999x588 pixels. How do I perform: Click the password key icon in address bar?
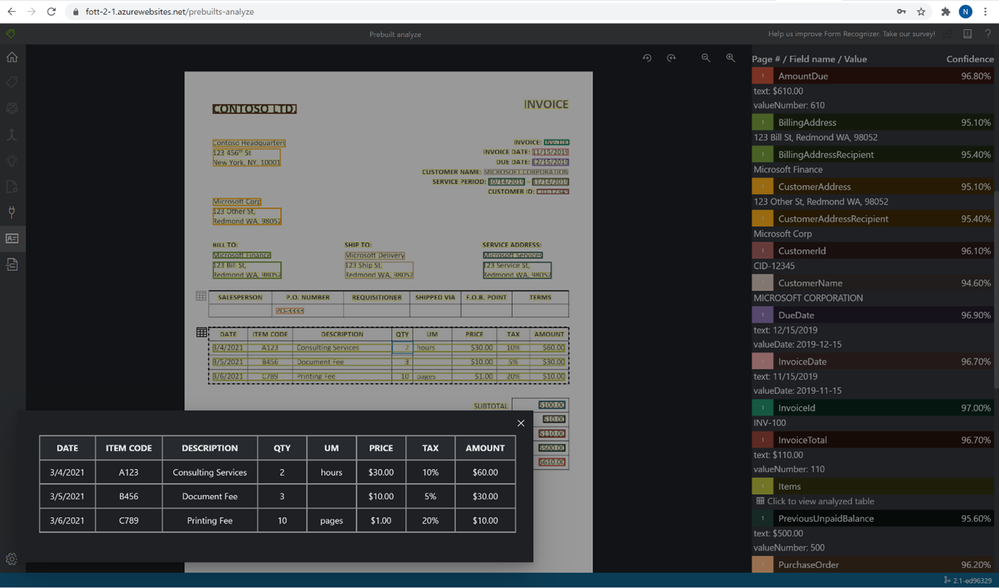901,11
